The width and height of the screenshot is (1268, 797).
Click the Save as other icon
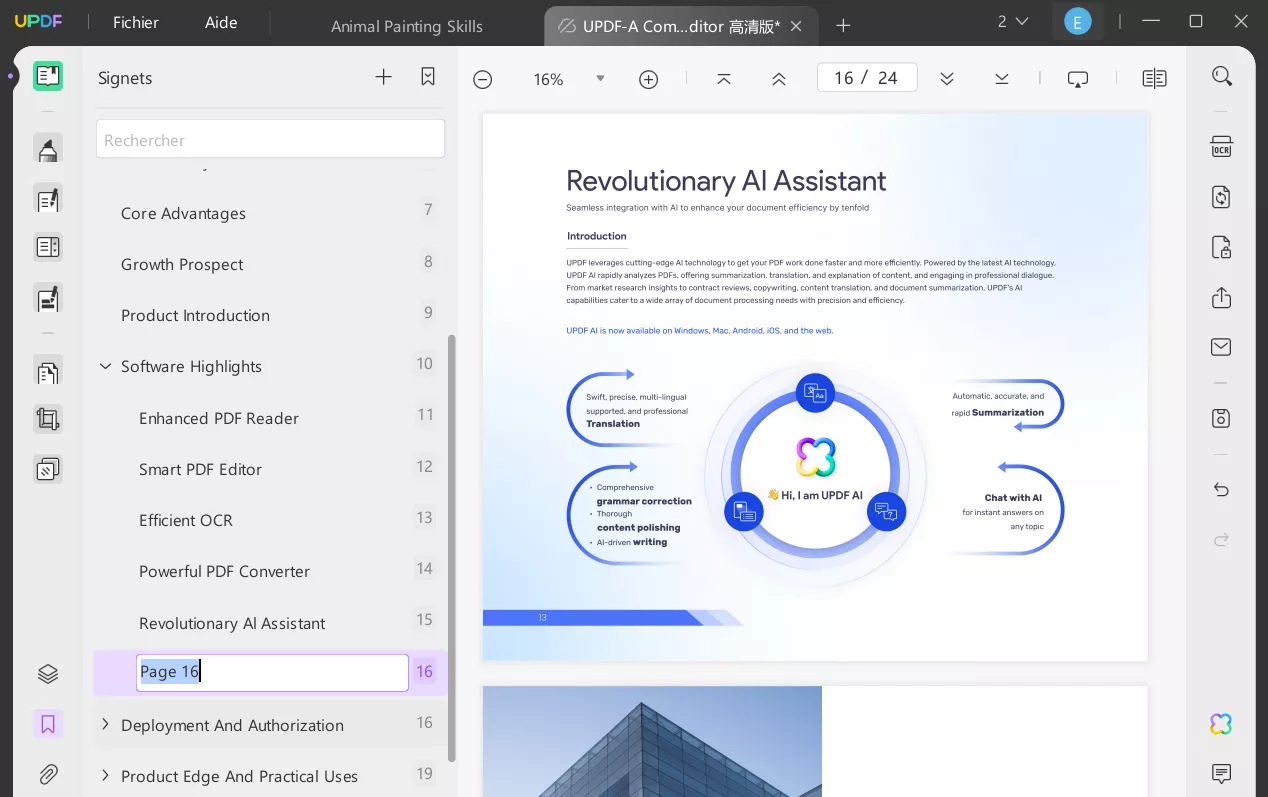(x=1221, y=418)
